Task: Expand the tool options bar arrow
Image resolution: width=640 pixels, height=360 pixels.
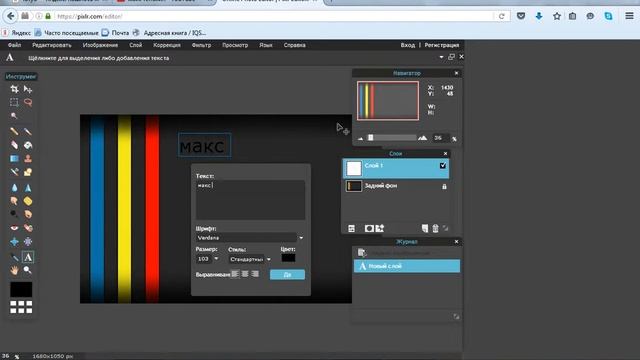Action: [x=441, y=57]
